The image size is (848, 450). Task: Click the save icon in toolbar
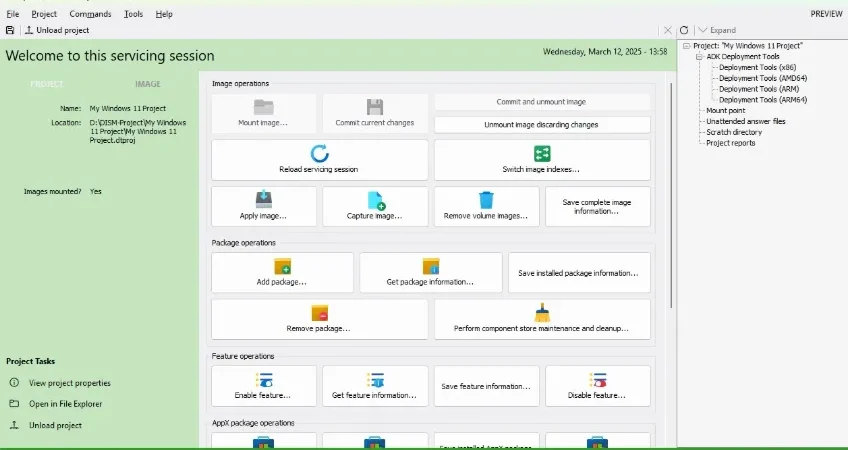pyautogui.click(x=10, y=30)
